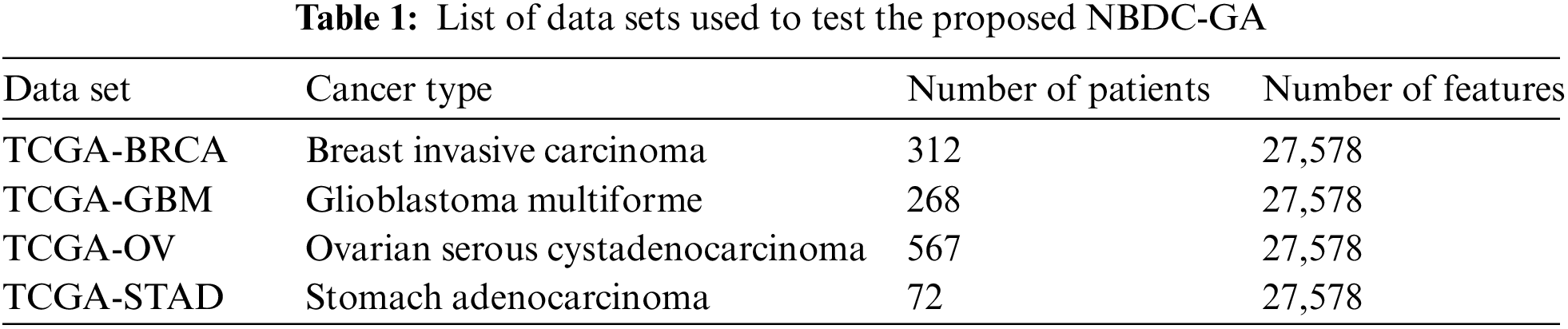Screen dimensions: 1568x329
Task: Click the features value in the TCGA-STAD row
Action: pyautogui.click(x=1311, y=298)
